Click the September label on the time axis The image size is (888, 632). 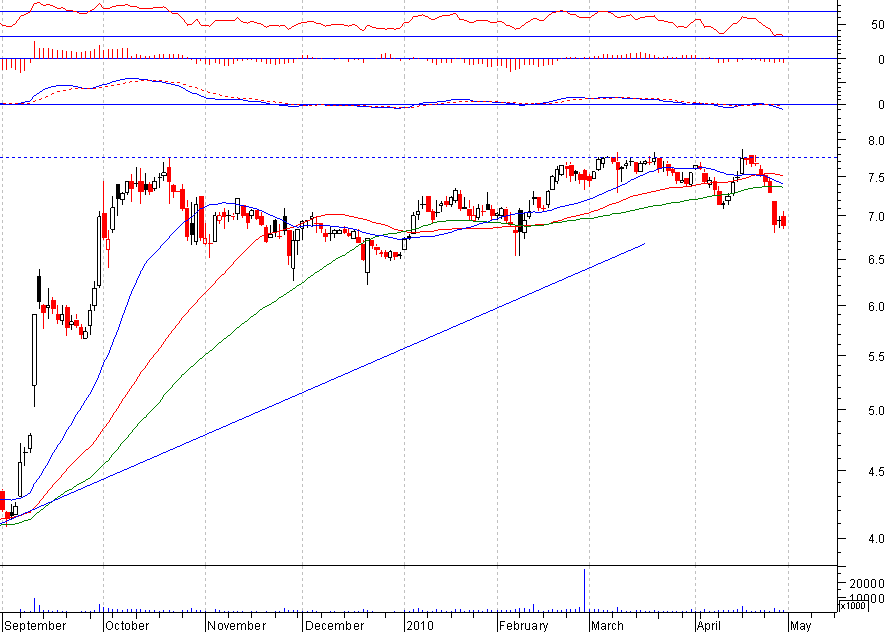coord(35,625)
